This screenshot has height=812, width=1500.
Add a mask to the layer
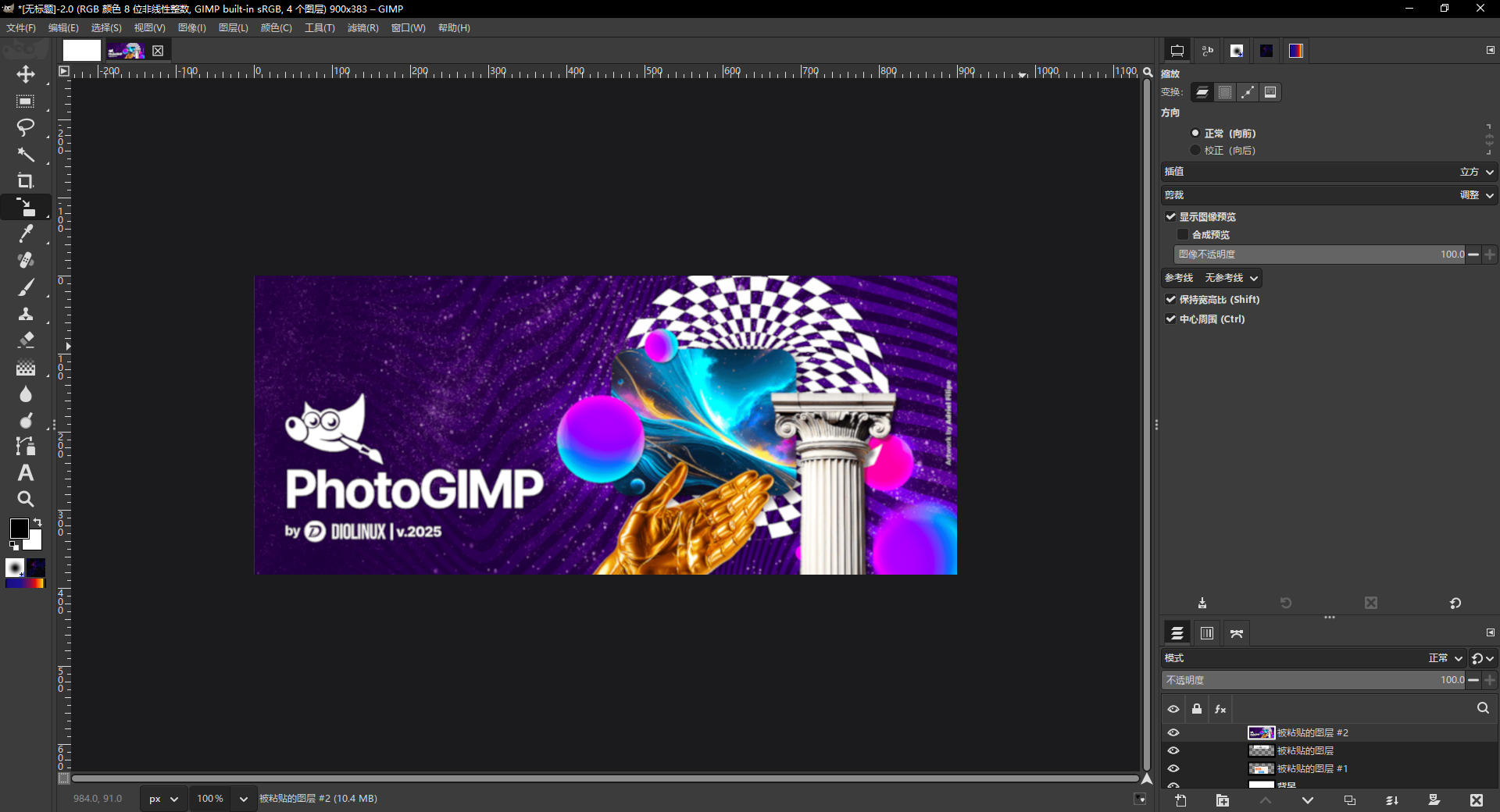(1434, 800)
